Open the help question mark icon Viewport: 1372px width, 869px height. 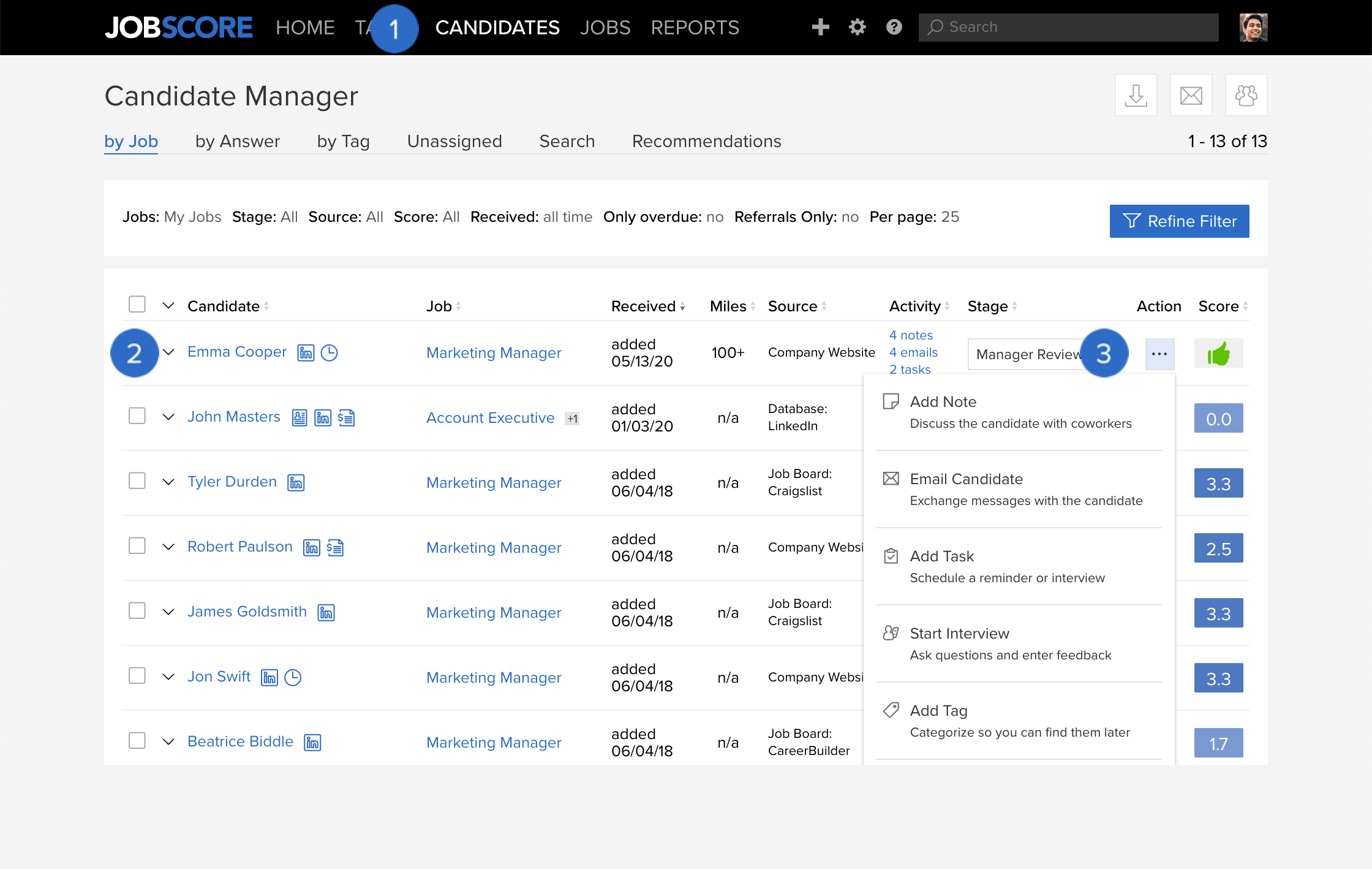coord(894,27)
